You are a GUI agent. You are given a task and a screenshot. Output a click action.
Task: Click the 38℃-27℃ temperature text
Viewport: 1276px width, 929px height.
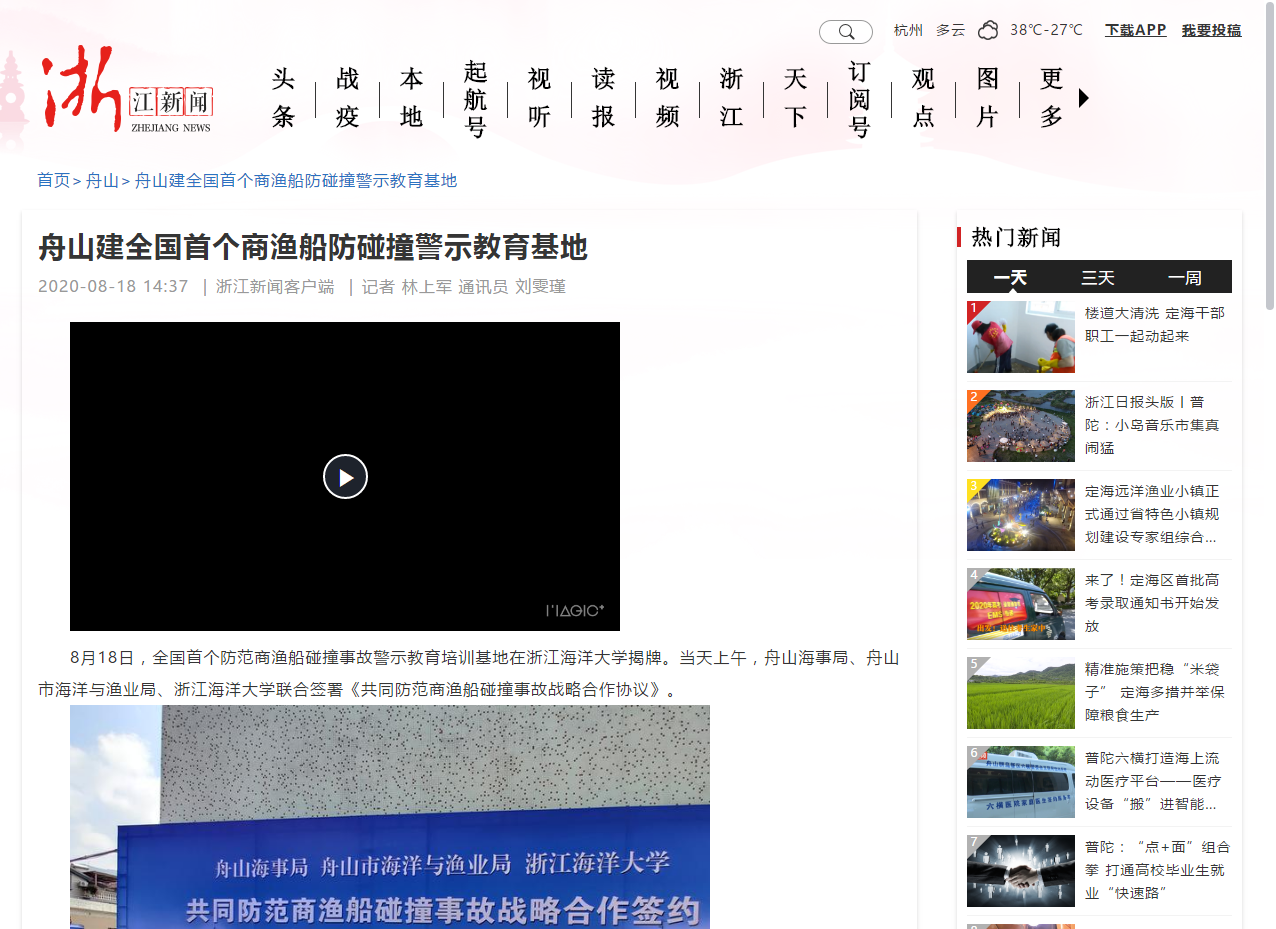tap(1046, 30)
